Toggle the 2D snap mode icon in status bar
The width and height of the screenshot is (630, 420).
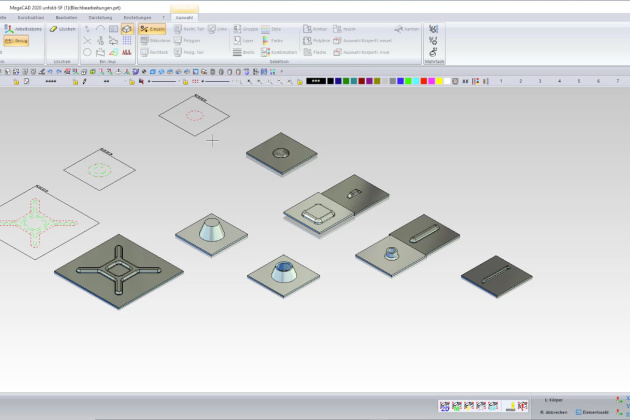click(445, 406)
